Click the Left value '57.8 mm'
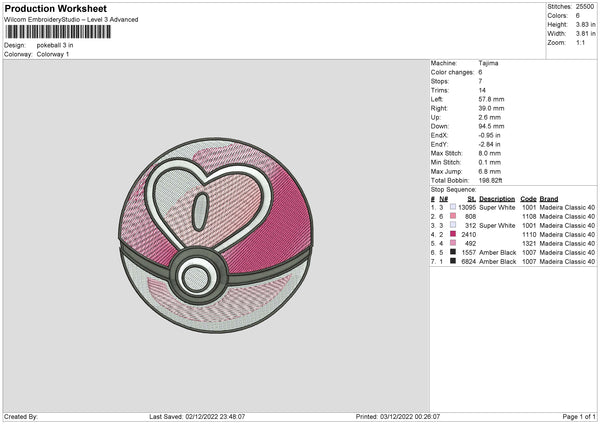This screenshot has width=600, height=424. (491, 99)
